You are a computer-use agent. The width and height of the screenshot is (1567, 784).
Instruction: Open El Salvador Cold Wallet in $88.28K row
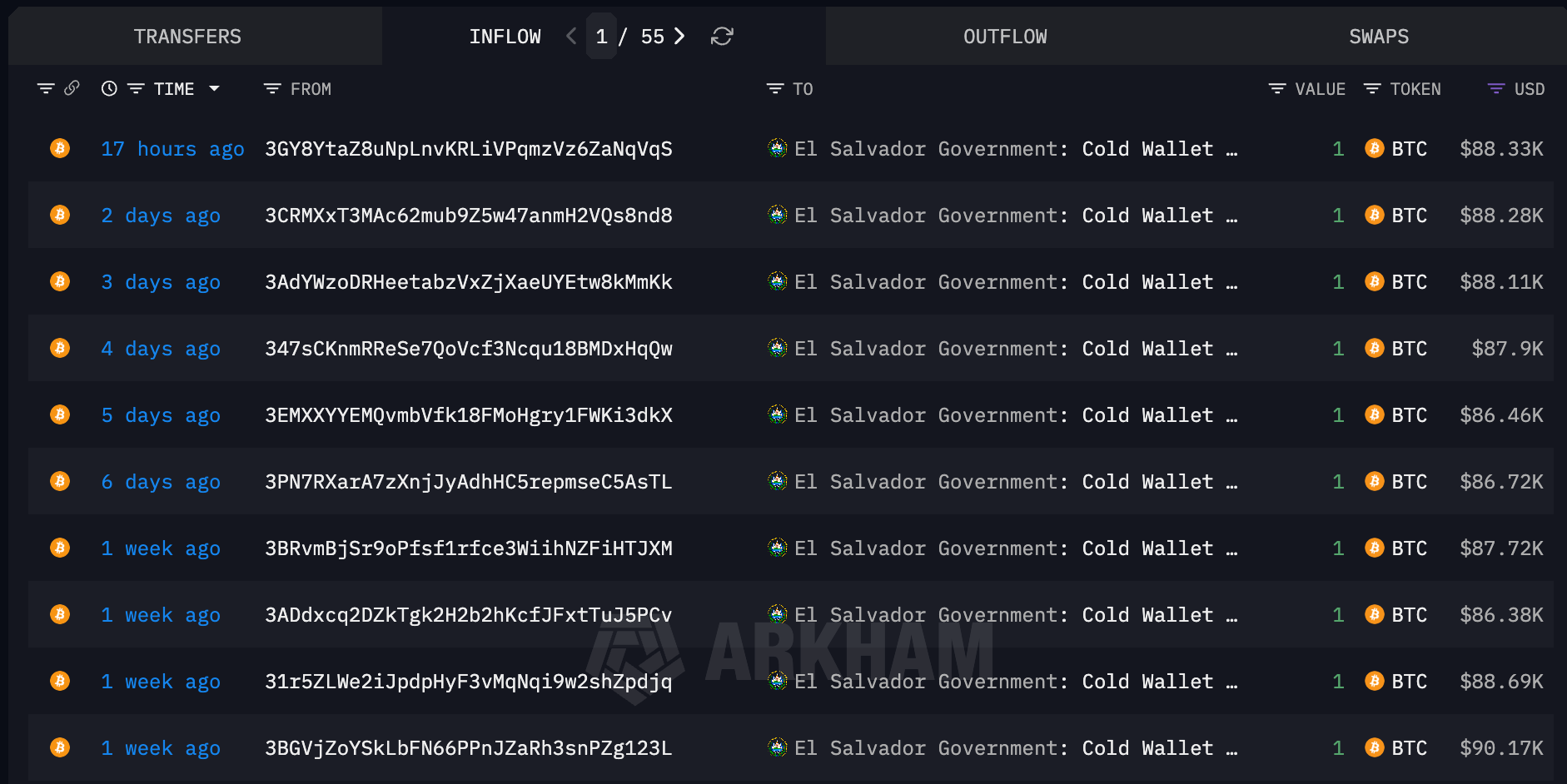tap(1016, 216)
